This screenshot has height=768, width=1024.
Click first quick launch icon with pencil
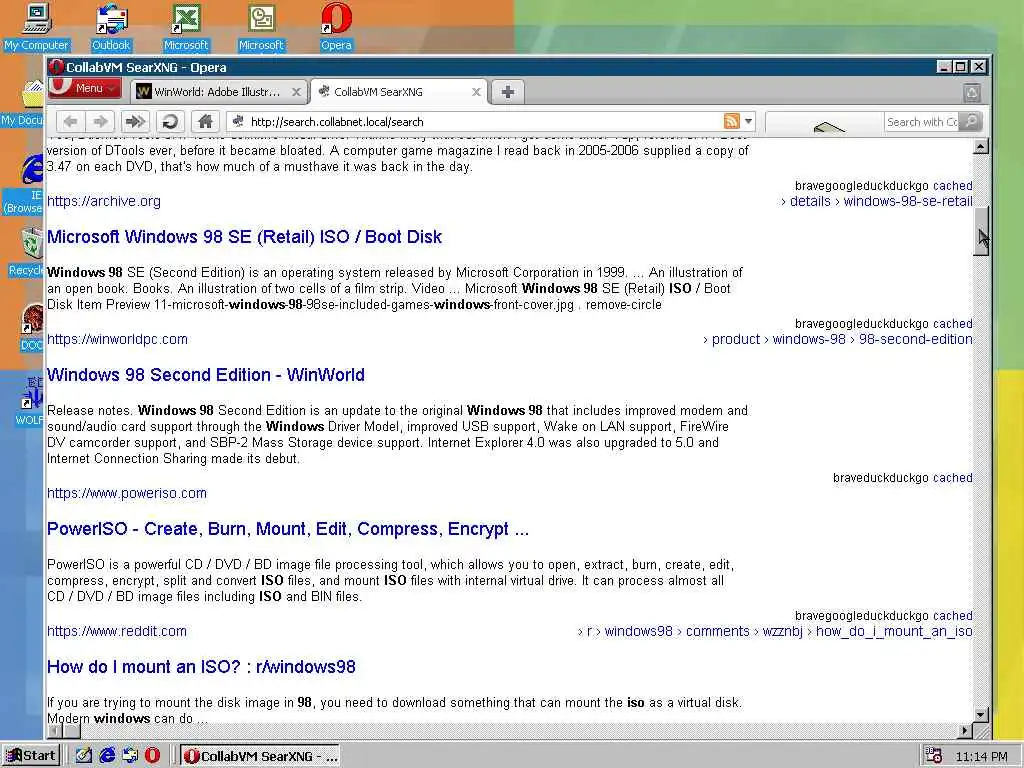pos(84,756)
